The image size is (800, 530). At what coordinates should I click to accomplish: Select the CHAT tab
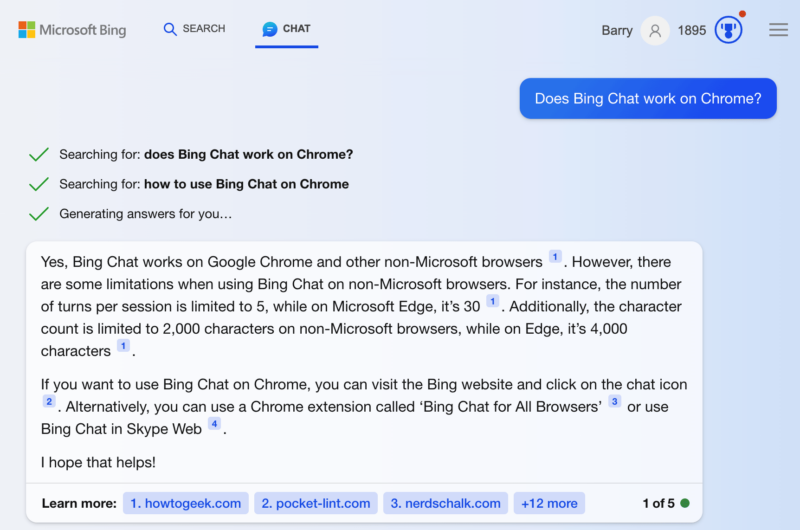286,29
